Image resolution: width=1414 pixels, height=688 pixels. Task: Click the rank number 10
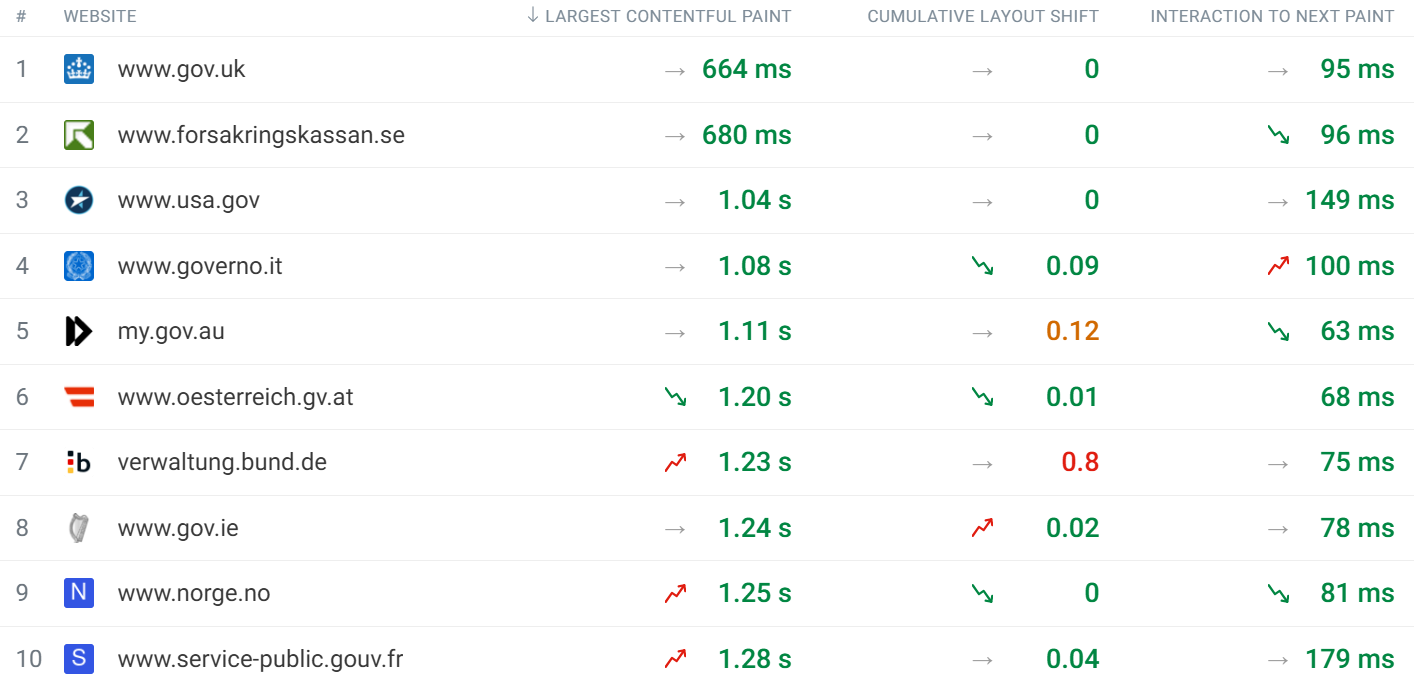(x=29, y=659)
